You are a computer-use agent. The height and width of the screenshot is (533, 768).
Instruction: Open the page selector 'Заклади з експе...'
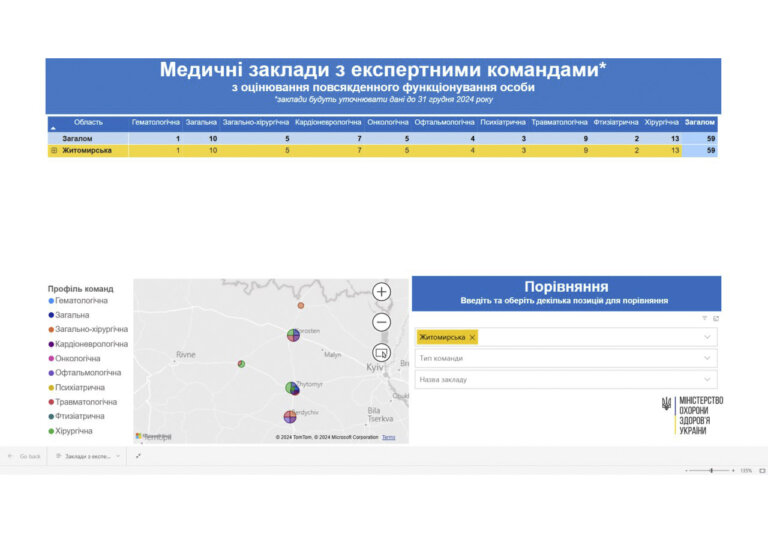[x=88, y=456]
